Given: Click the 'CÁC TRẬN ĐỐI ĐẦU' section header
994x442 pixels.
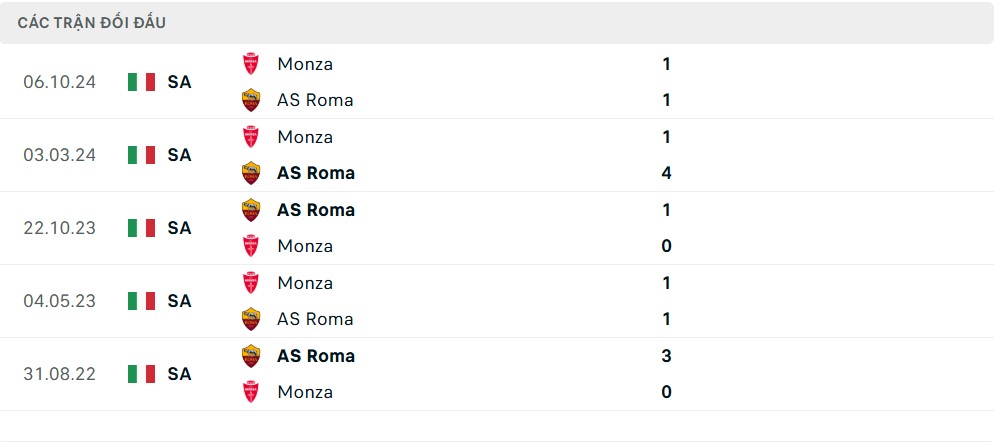Looking at the screenshot, I should pos(92,23).
